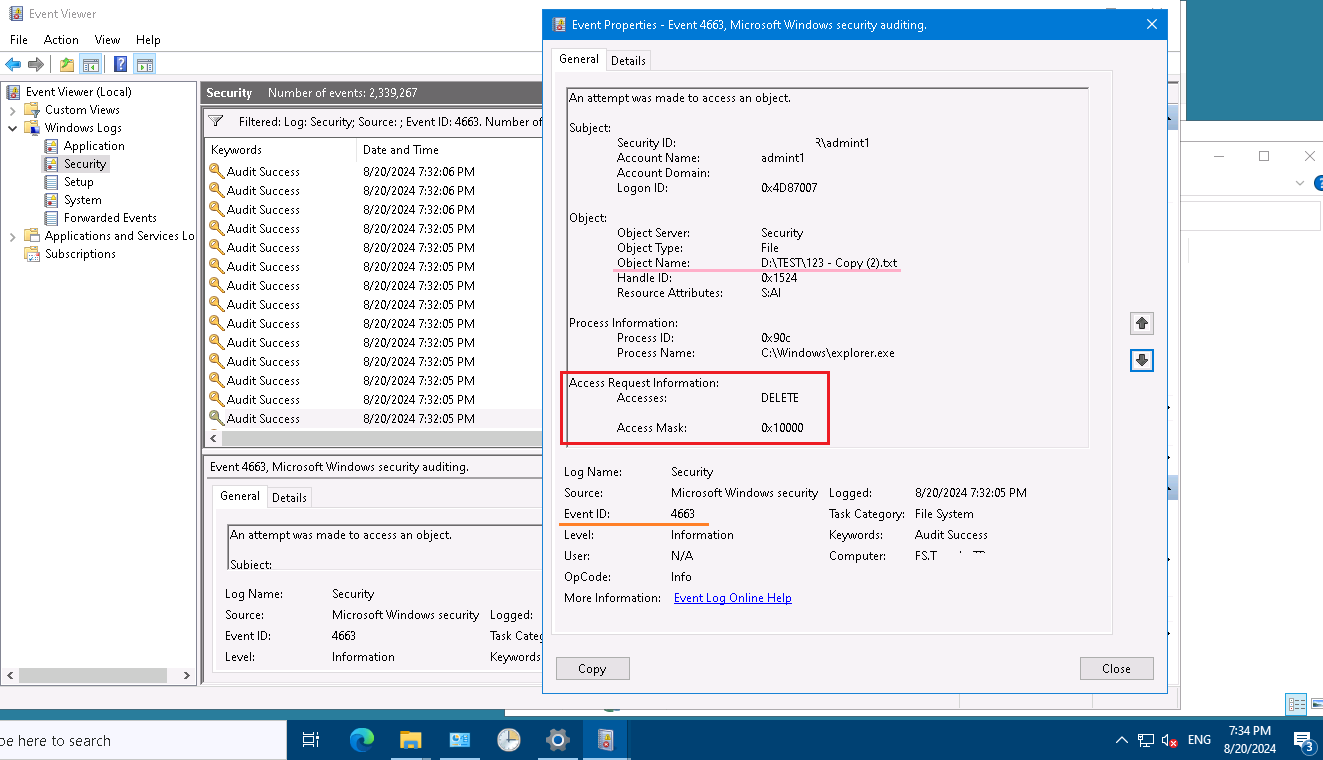Toggle the show/hide console tree button
This screenshot has height=760, width=1323.
[91, 64]
